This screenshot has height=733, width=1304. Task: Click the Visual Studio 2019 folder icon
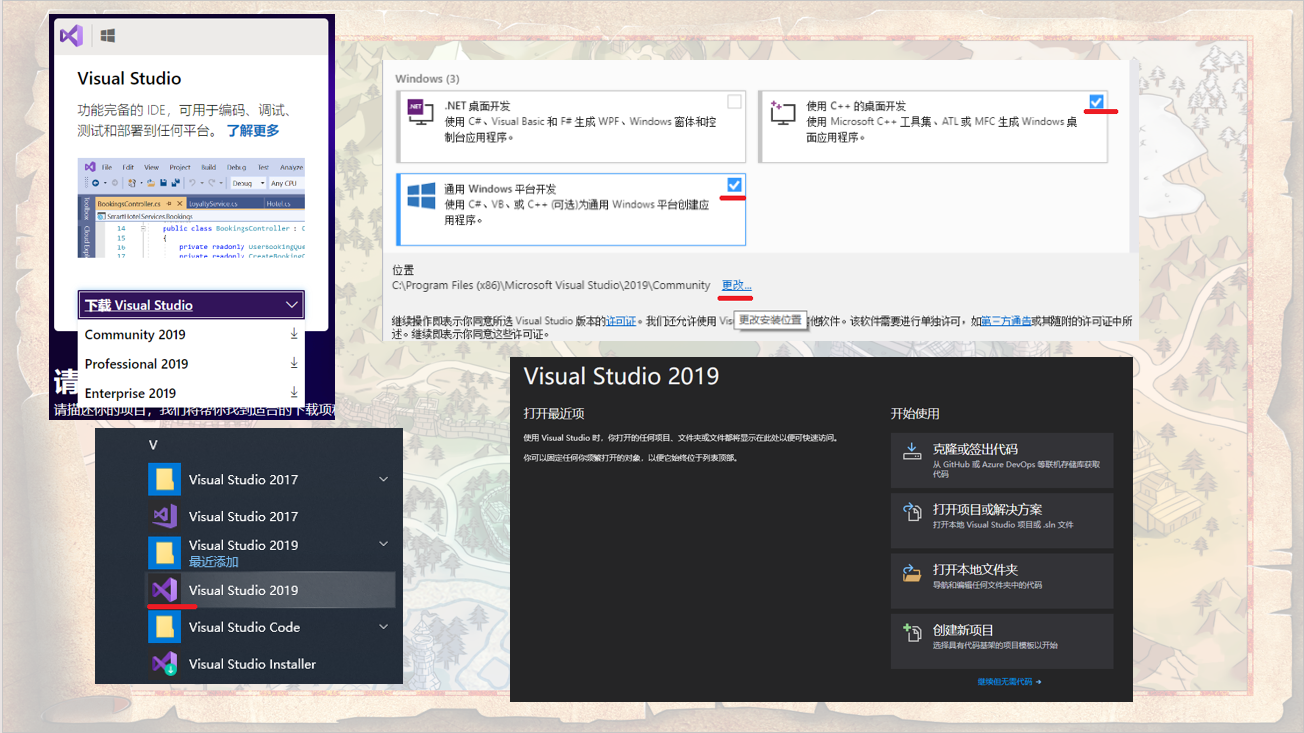point(164,553)
